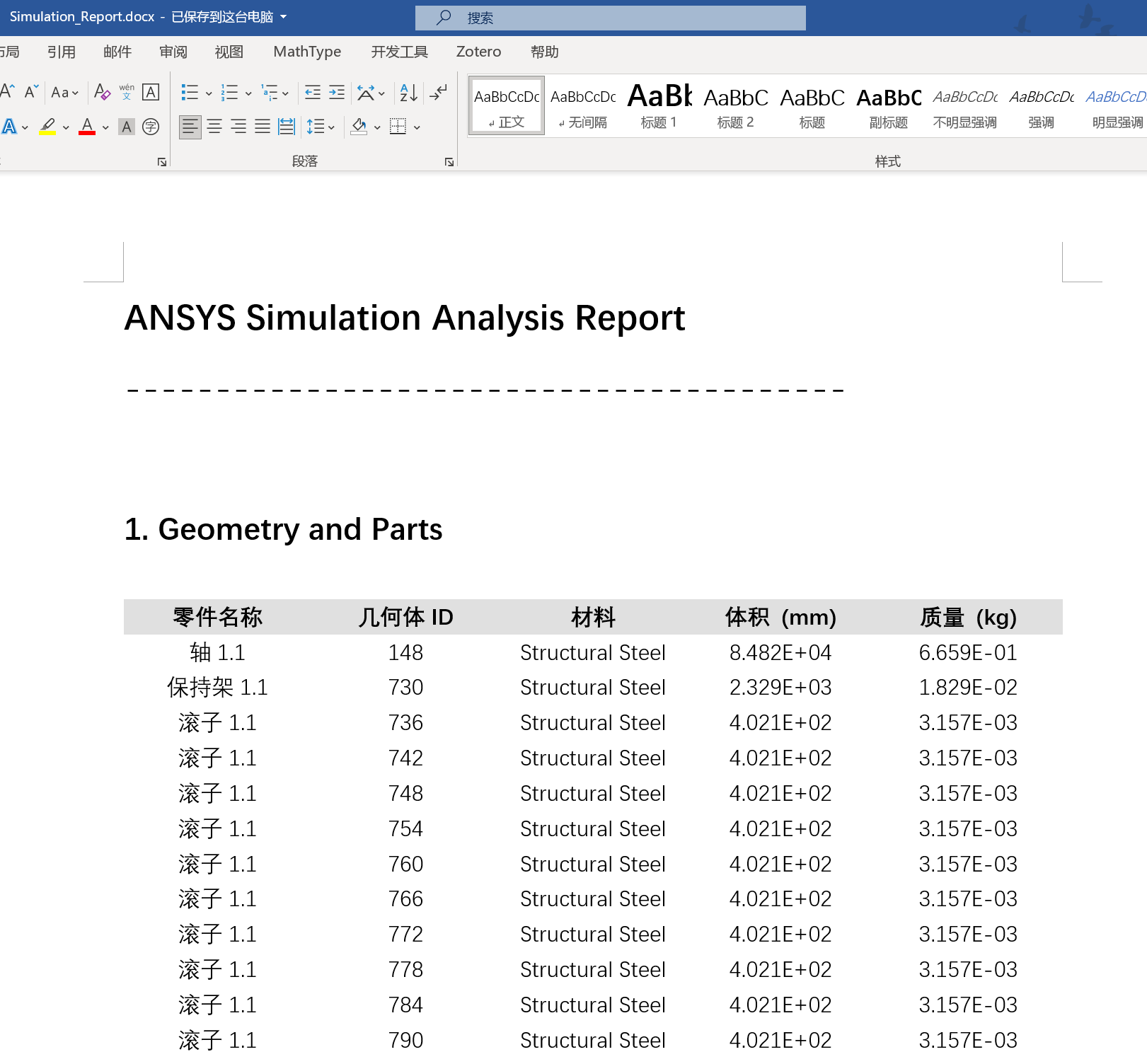This screenshot has width=1147, height=1064.
Task: Clear all formatting with the eraser icon
Action: click(102, 92)
